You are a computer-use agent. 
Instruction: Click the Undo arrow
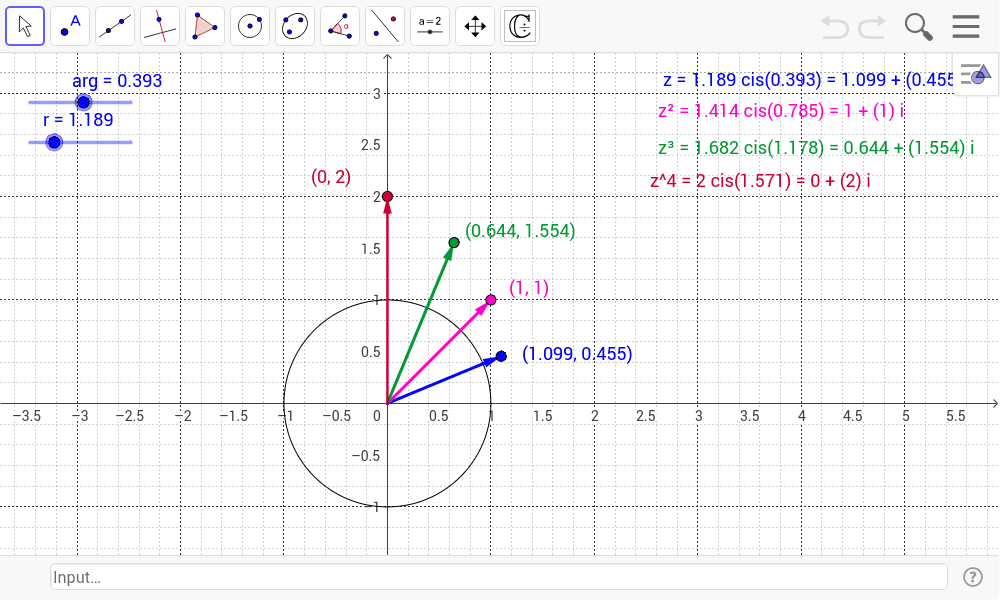pos(835,27)
